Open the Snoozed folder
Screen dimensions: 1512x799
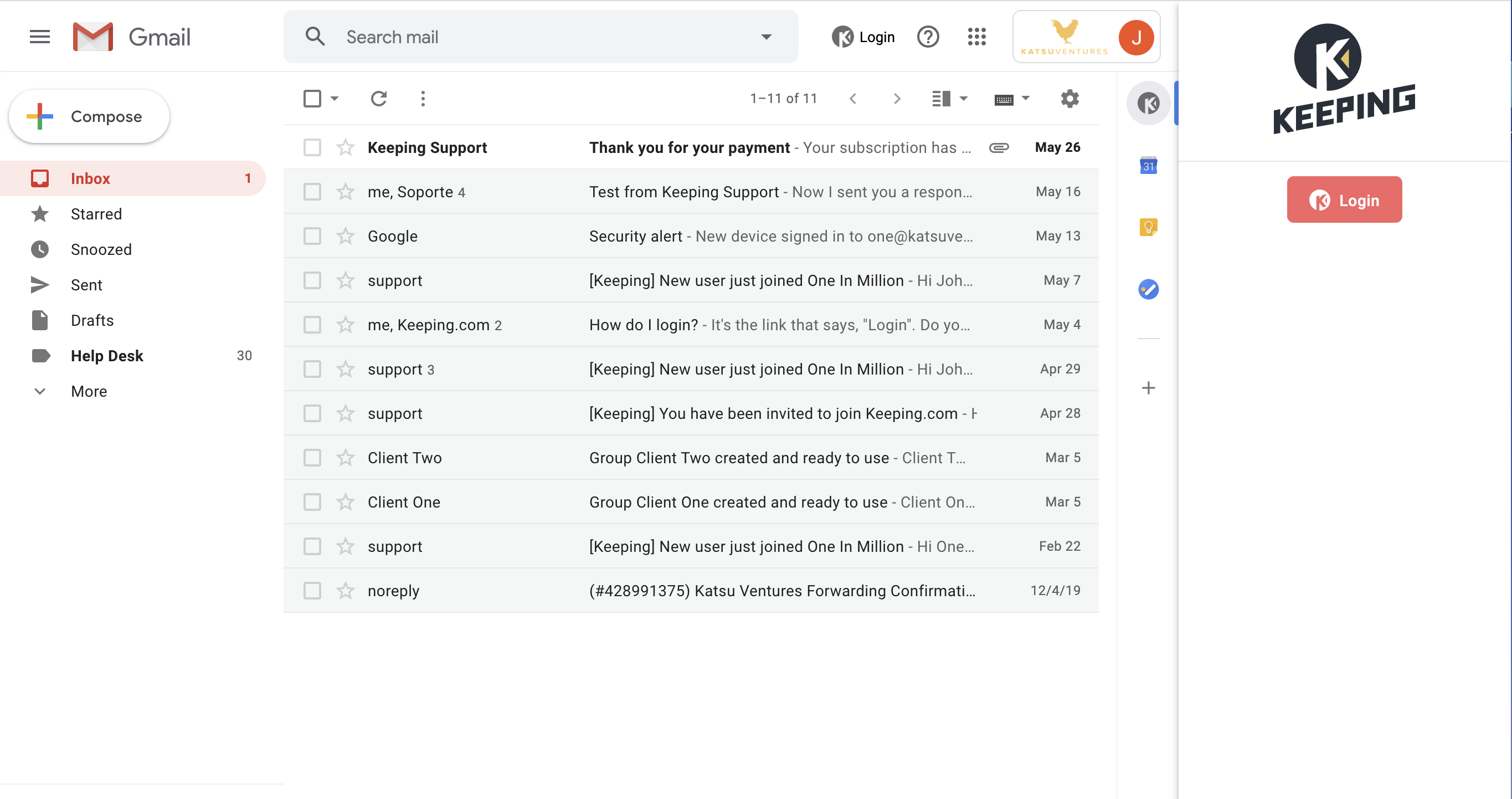[133, 249]
